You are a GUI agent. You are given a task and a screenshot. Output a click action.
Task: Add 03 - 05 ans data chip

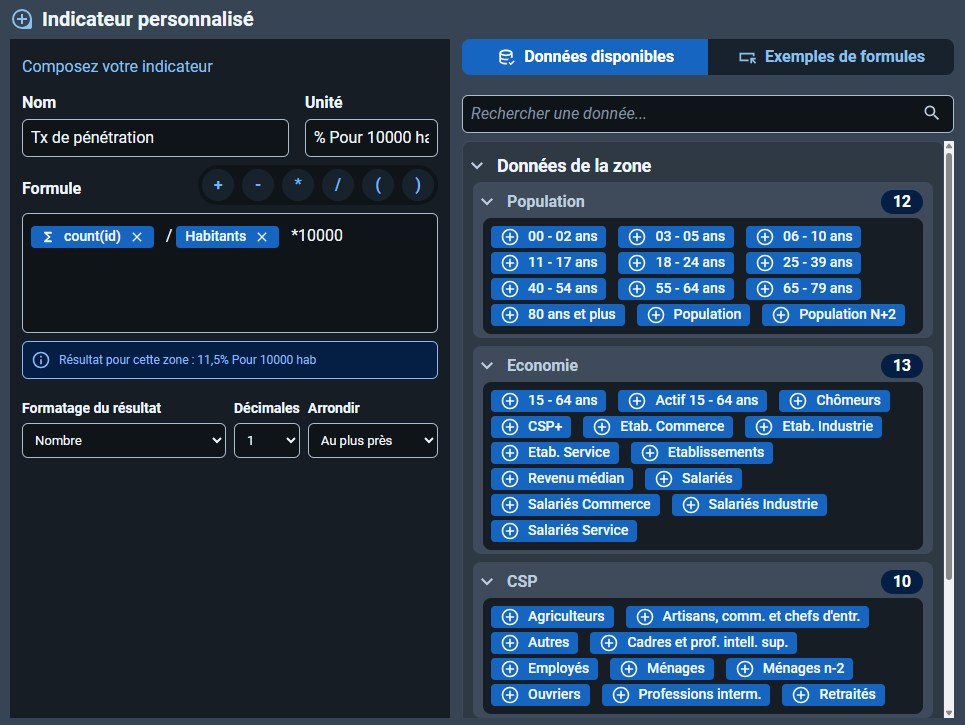pyautogui.click(x=676, y=236)
